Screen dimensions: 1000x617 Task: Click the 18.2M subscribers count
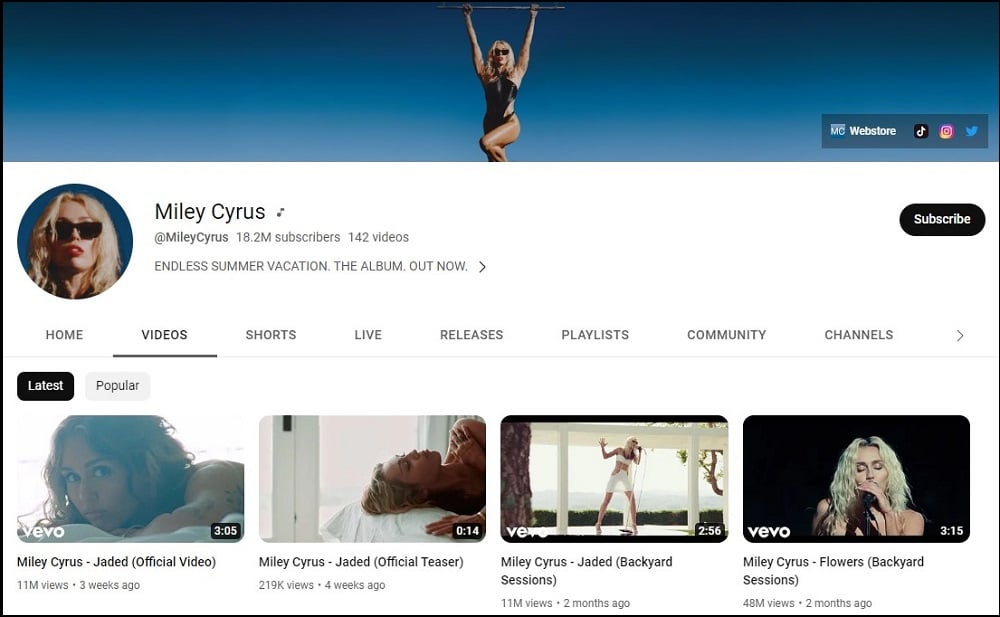click(288, 237)
